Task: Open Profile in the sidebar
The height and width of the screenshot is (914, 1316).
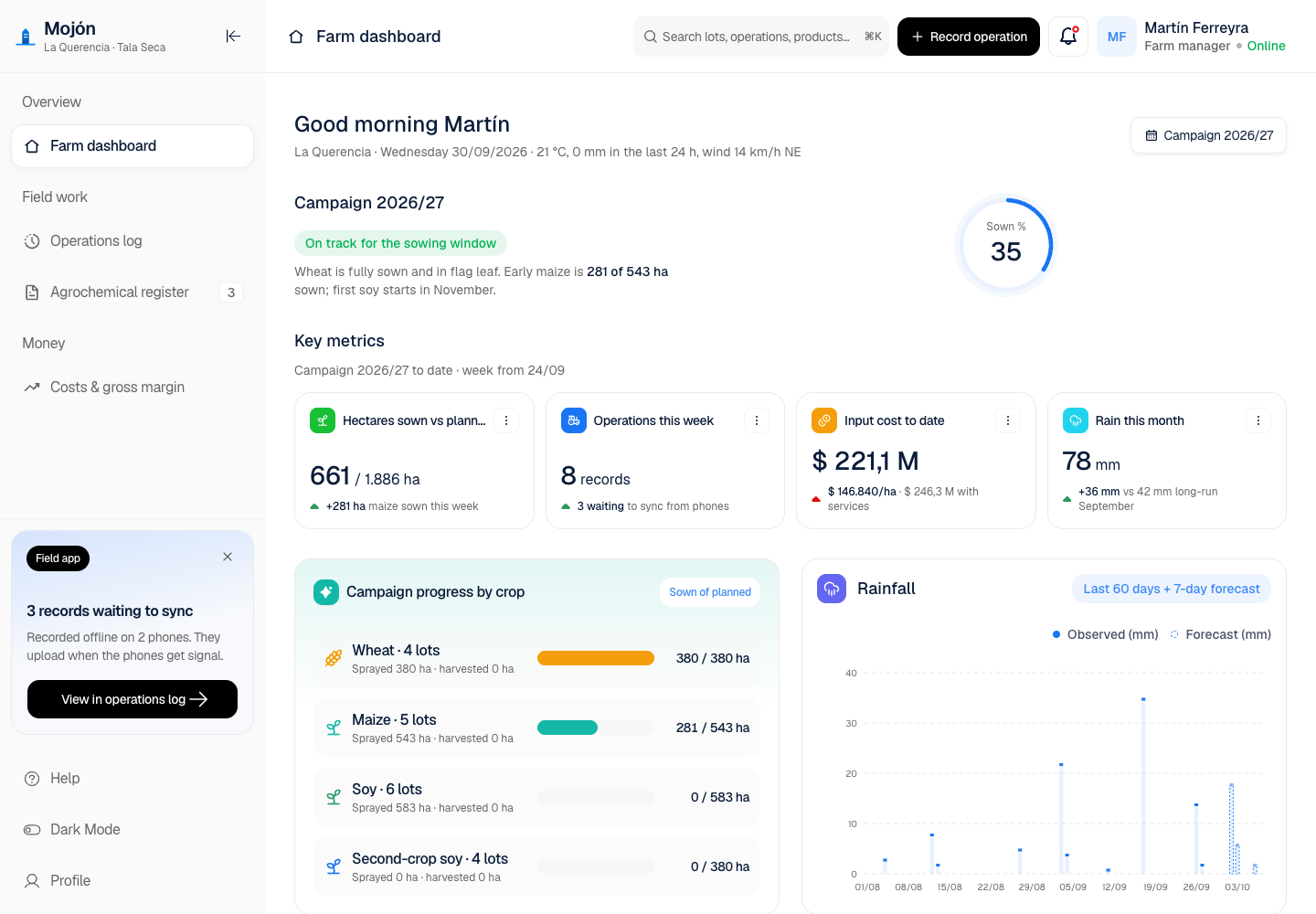Action: pos(133,881)
